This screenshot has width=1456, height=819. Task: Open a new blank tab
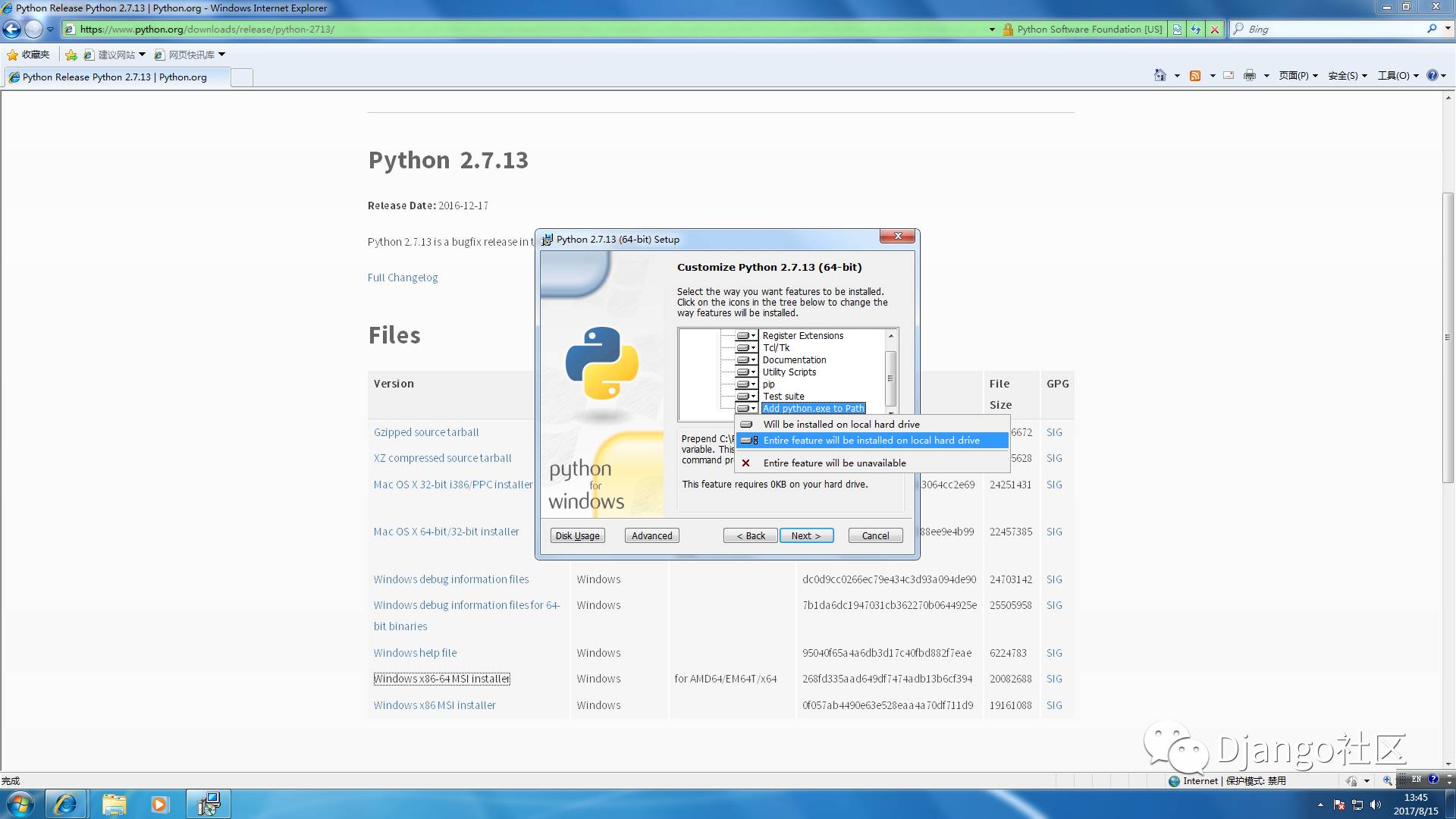tap(241, 77)
